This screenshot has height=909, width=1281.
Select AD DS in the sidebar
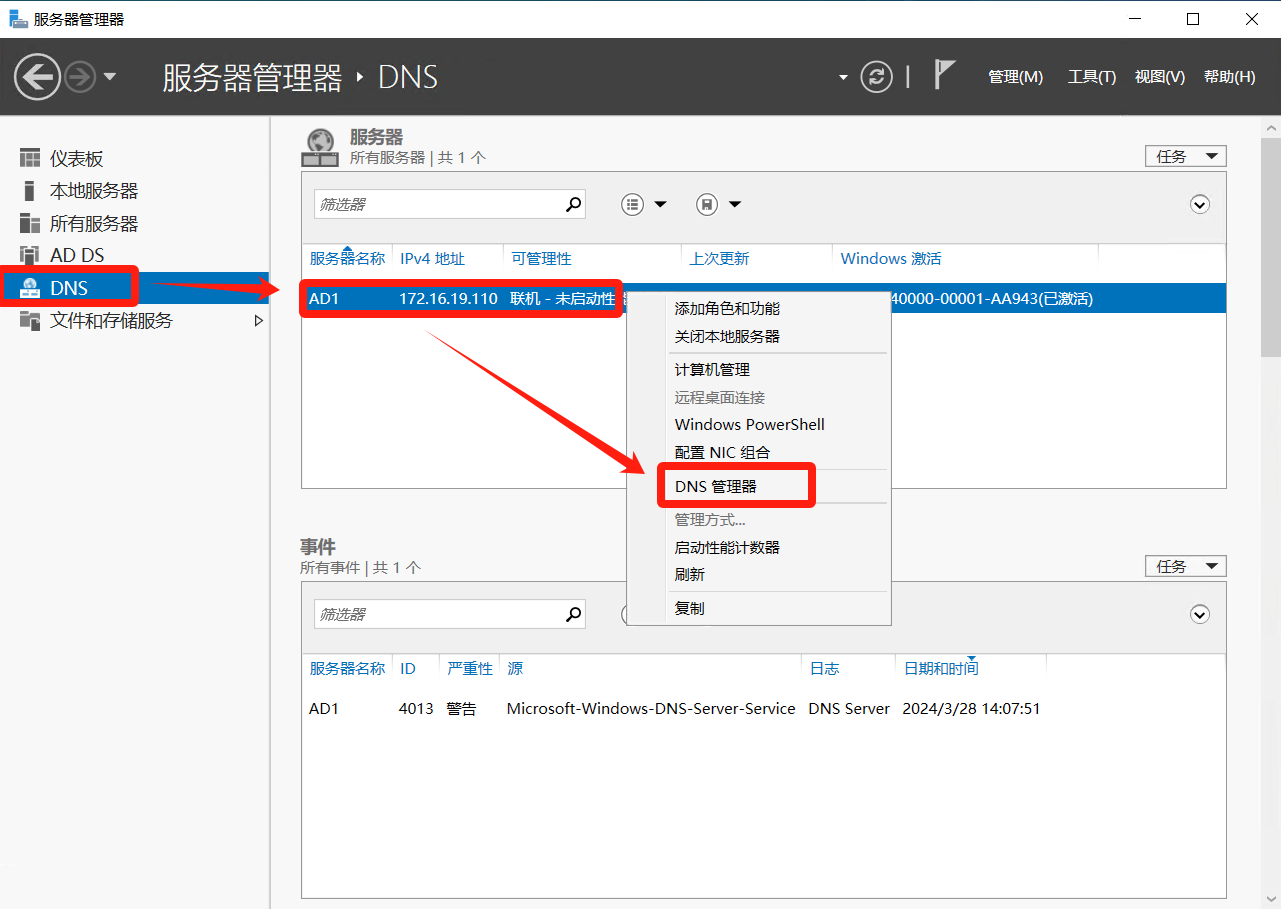(77, 255)
